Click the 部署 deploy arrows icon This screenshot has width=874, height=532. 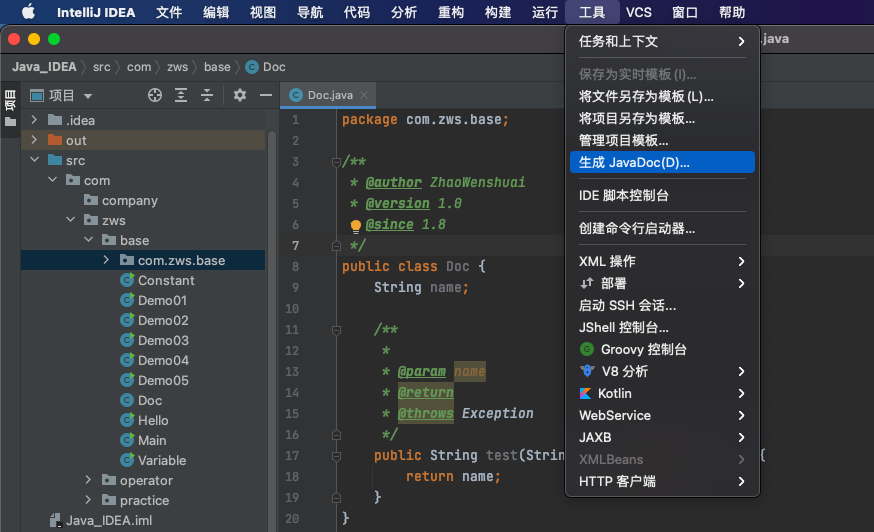pos(586,283)
